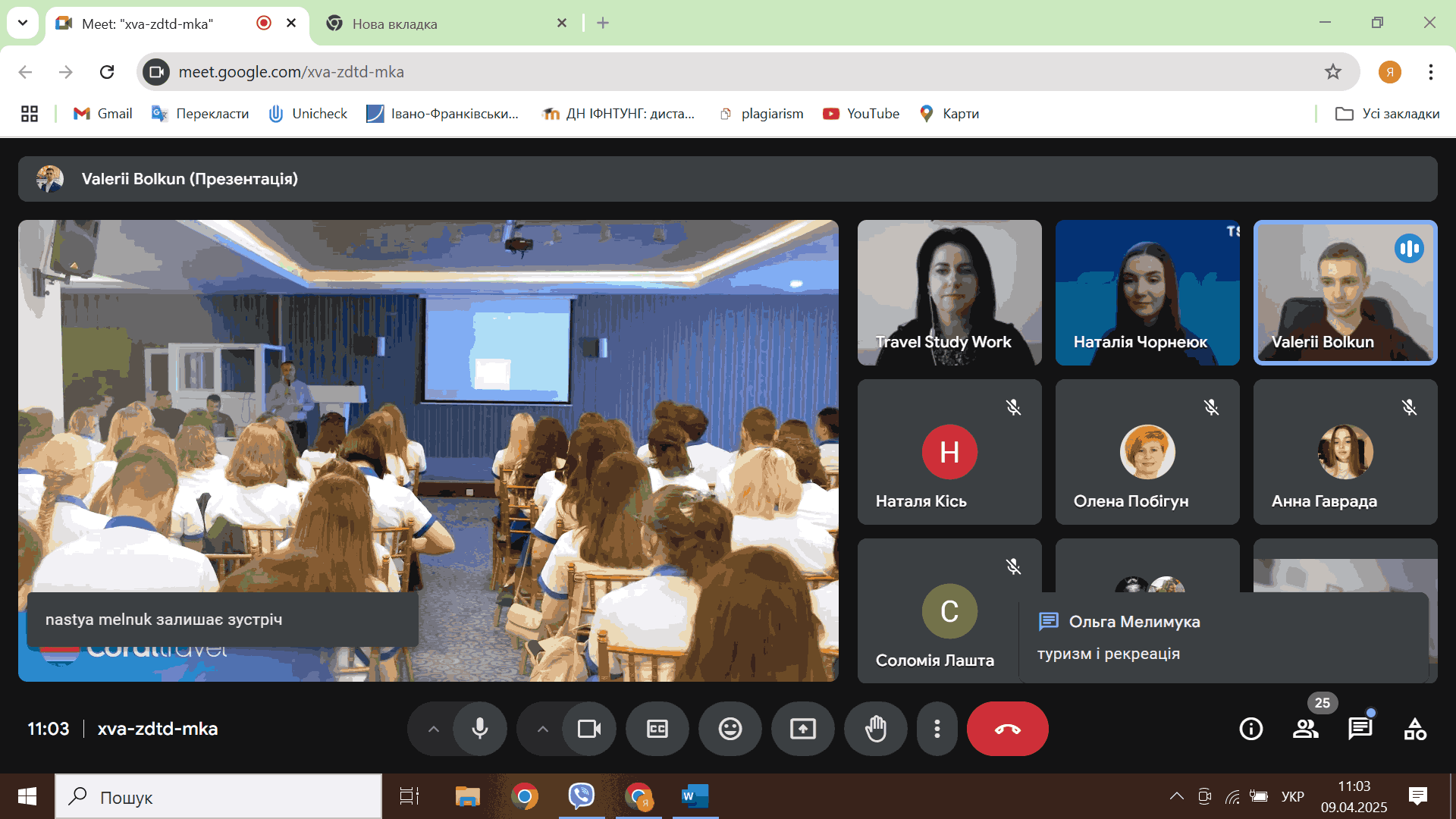Open the activities shapes icon
1456x819 pixels.
[x=1414, y=729]
